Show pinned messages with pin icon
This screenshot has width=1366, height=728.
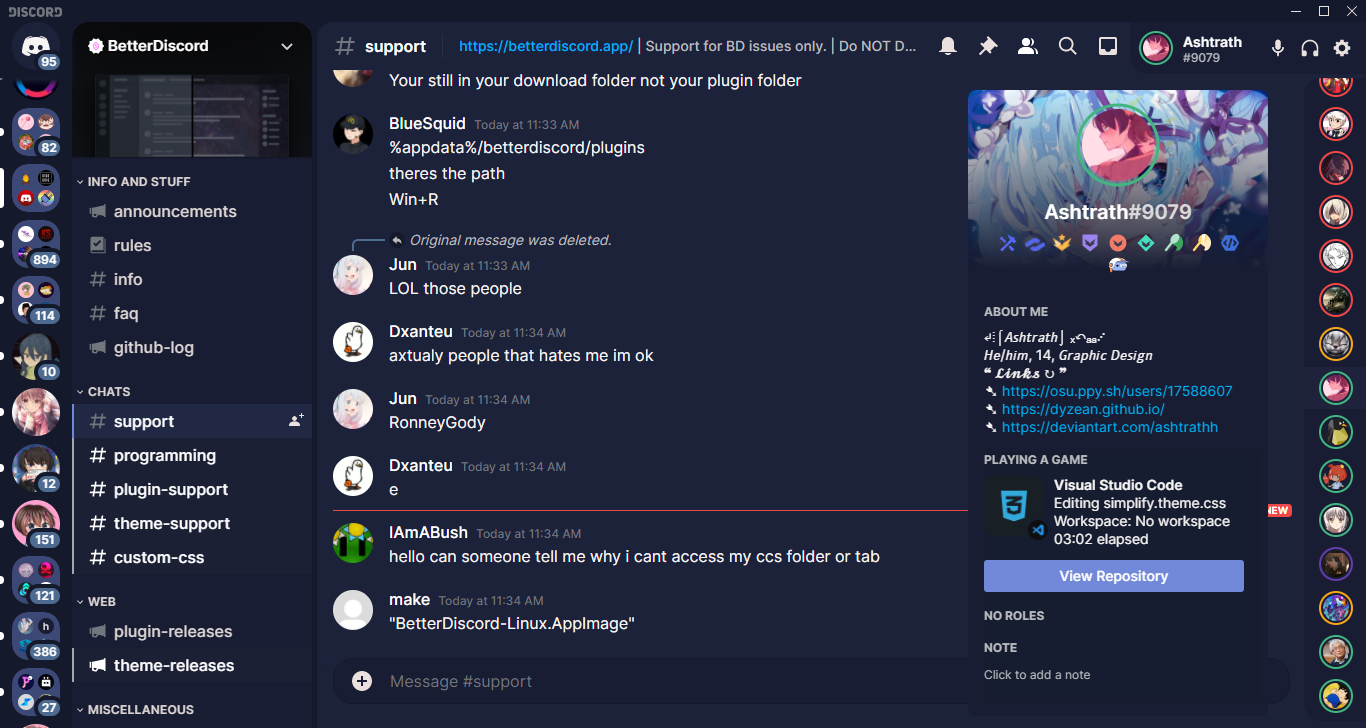tap(987, 46)
